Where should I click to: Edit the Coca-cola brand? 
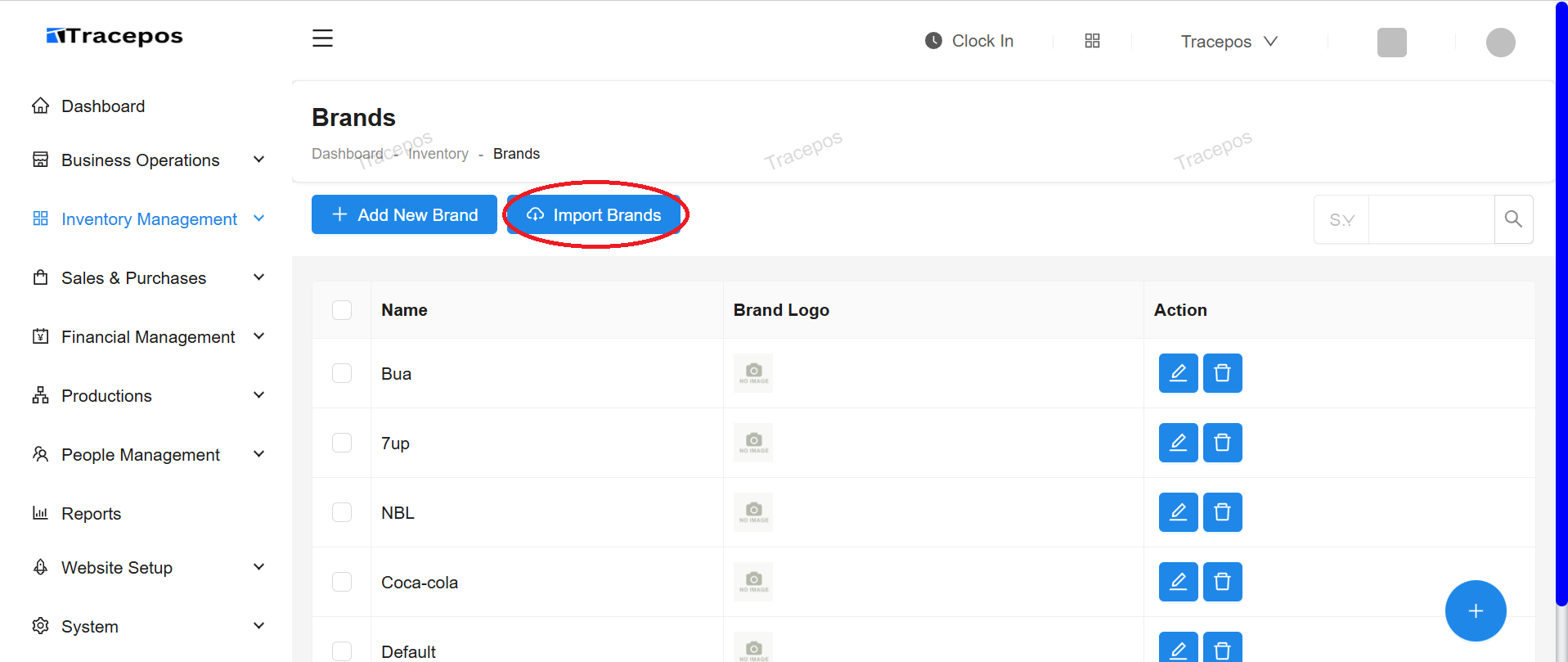(1178, 582)
